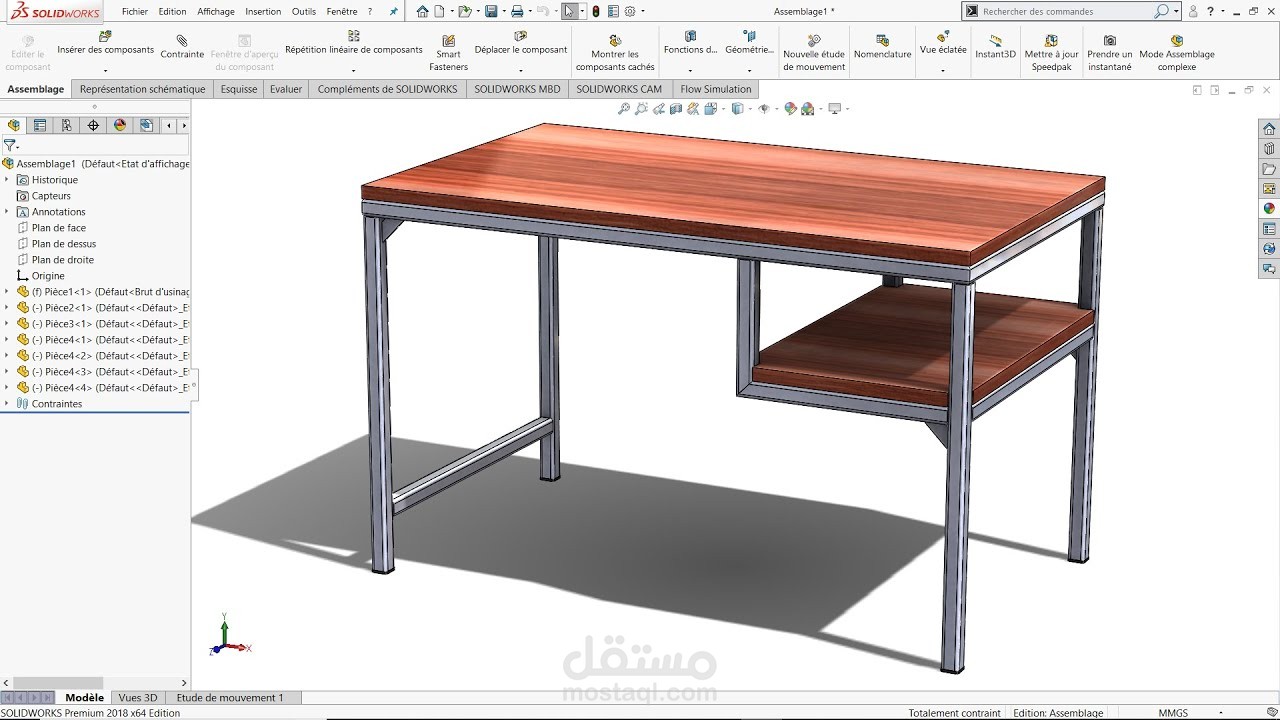Expand the (f) Pièce1<1> component
This screenshot has height=720, width=1280.
click(x=7, y=292)
